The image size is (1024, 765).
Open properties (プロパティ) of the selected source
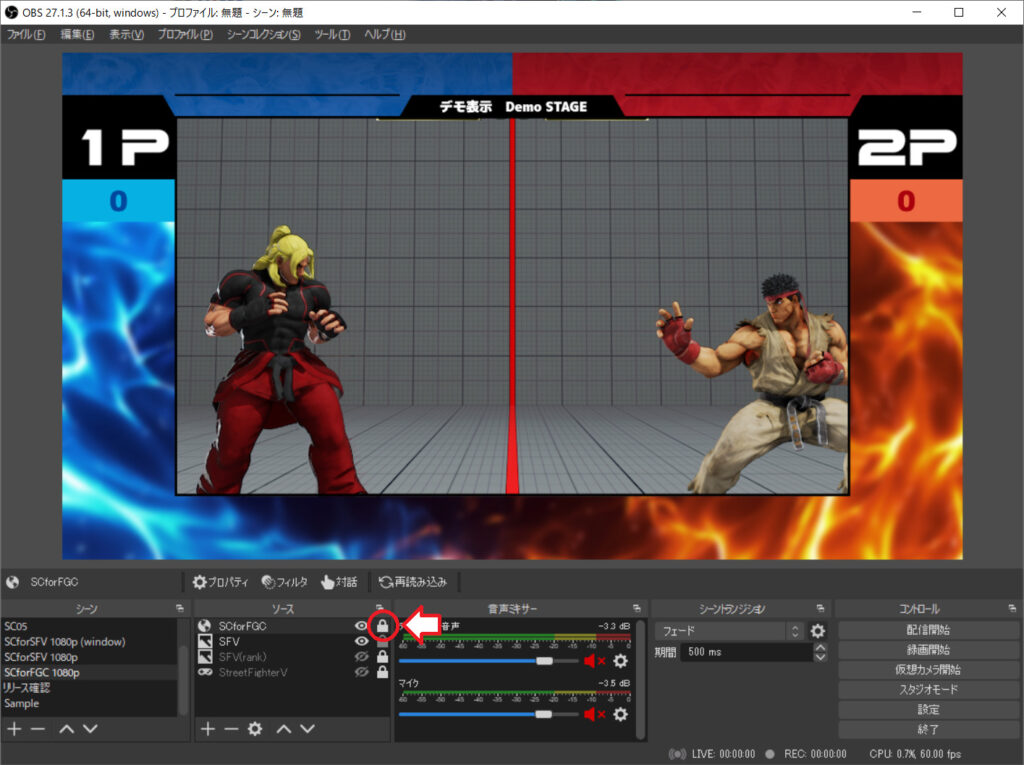(221, 581)
